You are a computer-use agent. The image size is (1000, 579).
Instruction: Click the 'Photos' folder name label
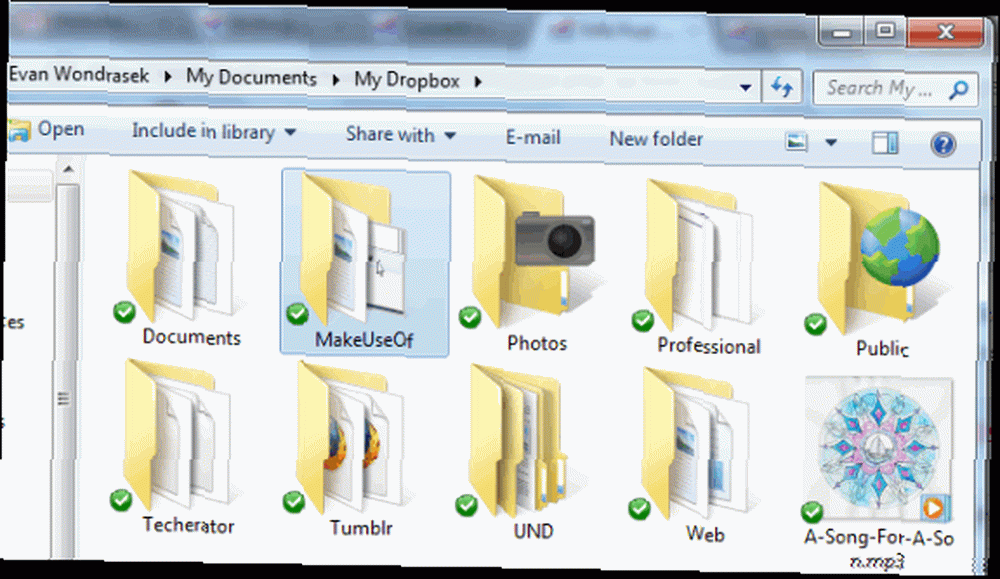(537, 343)
